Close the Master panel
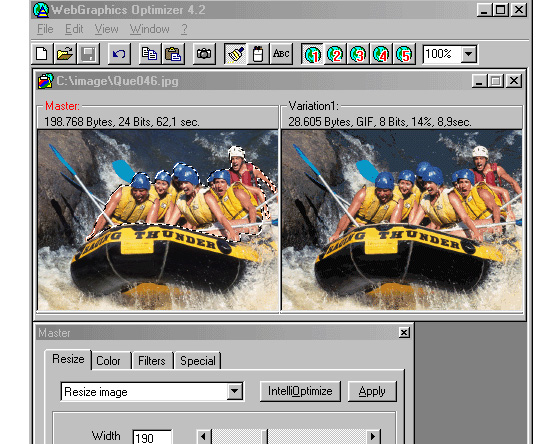 [404, 333]
